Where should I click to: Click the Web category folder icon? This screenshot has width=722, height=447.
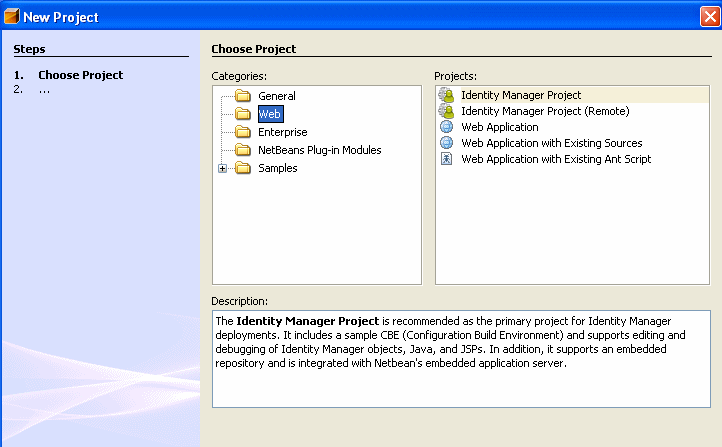(243, 114)
